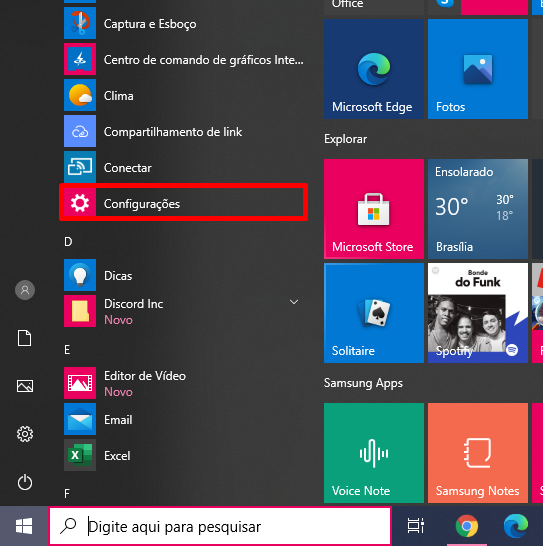Expand the Discord Inc folder chevron

(294, 302)
